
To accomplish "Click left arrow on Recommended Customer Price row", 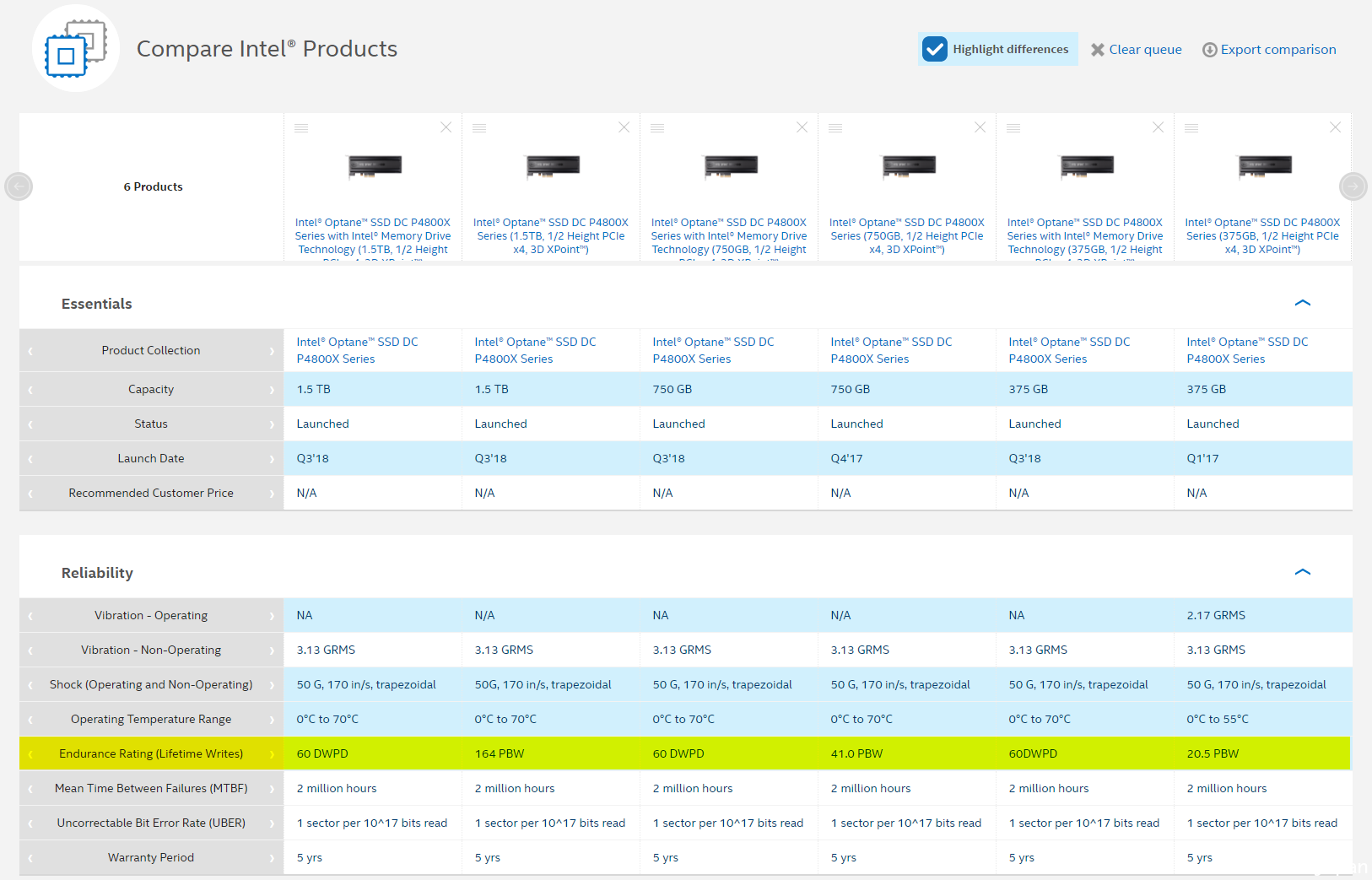I will [30, 494].
